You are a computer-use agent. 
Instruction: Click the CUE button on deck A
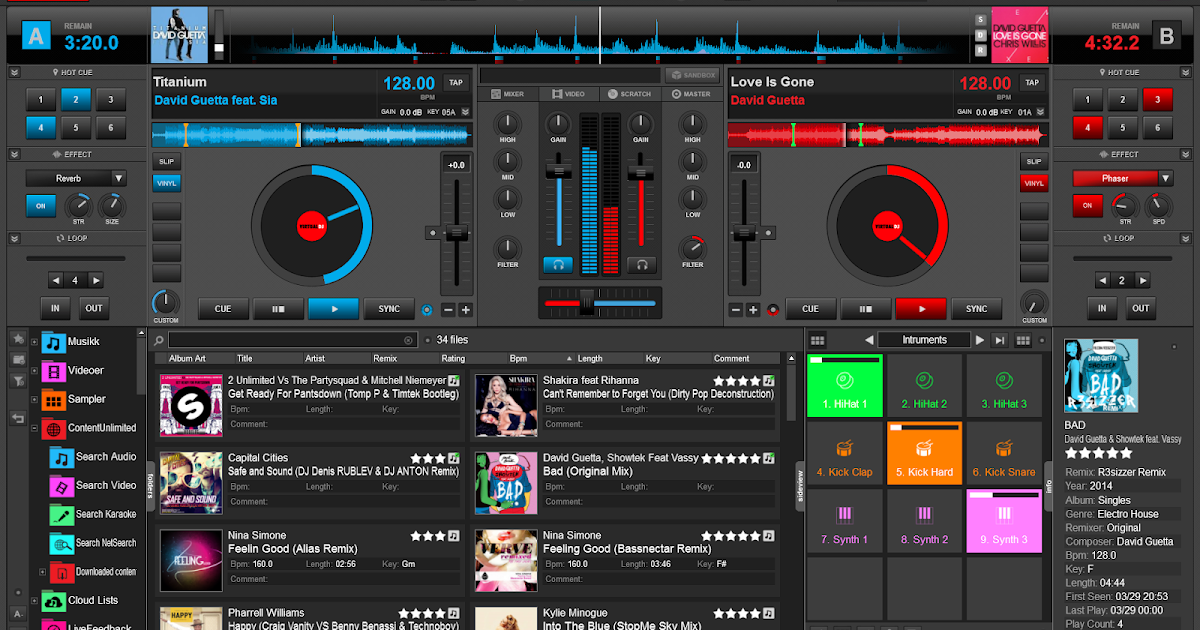(223, 309)
